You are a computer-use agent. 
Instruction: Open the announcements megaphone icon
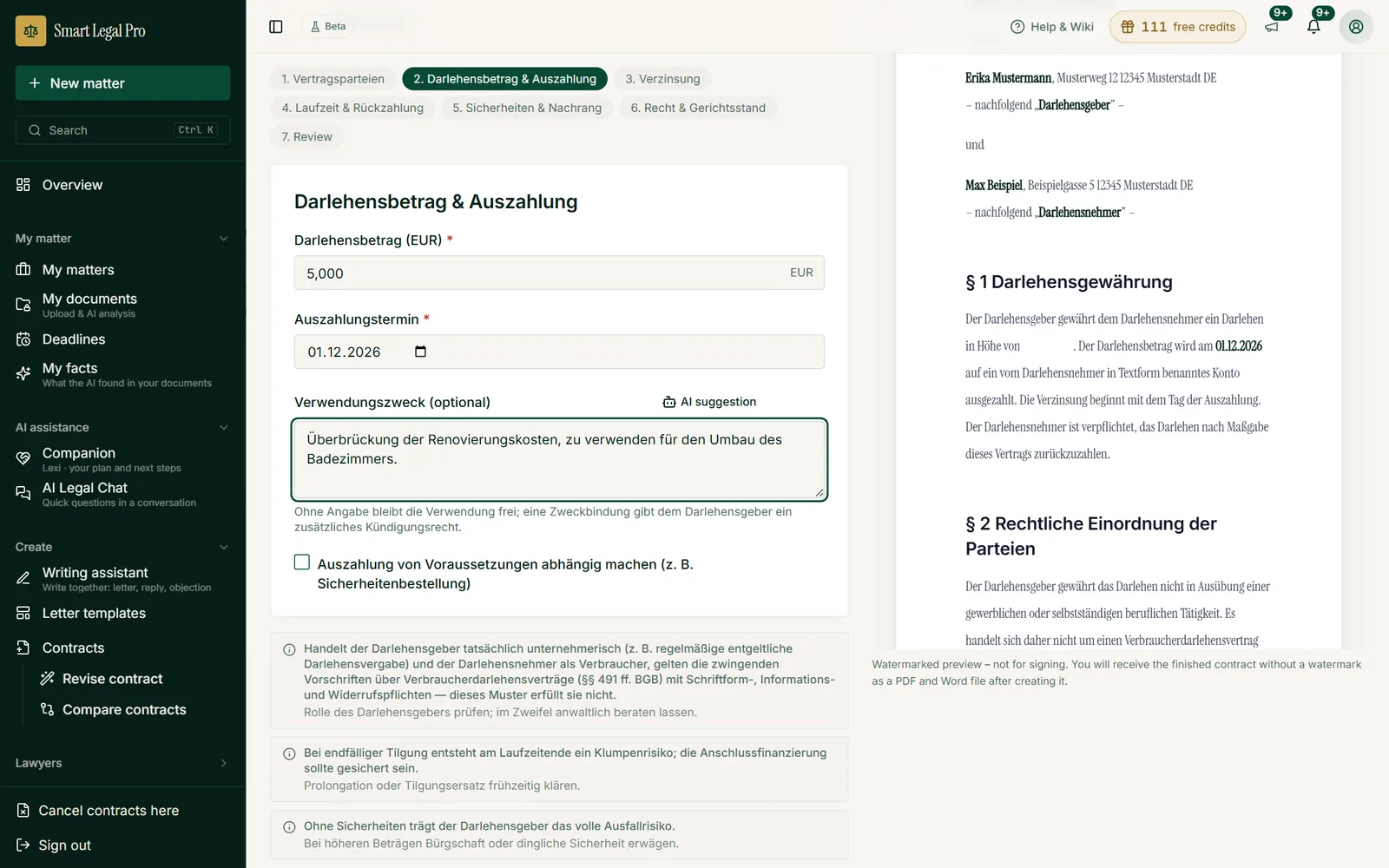coord(1272,27)
